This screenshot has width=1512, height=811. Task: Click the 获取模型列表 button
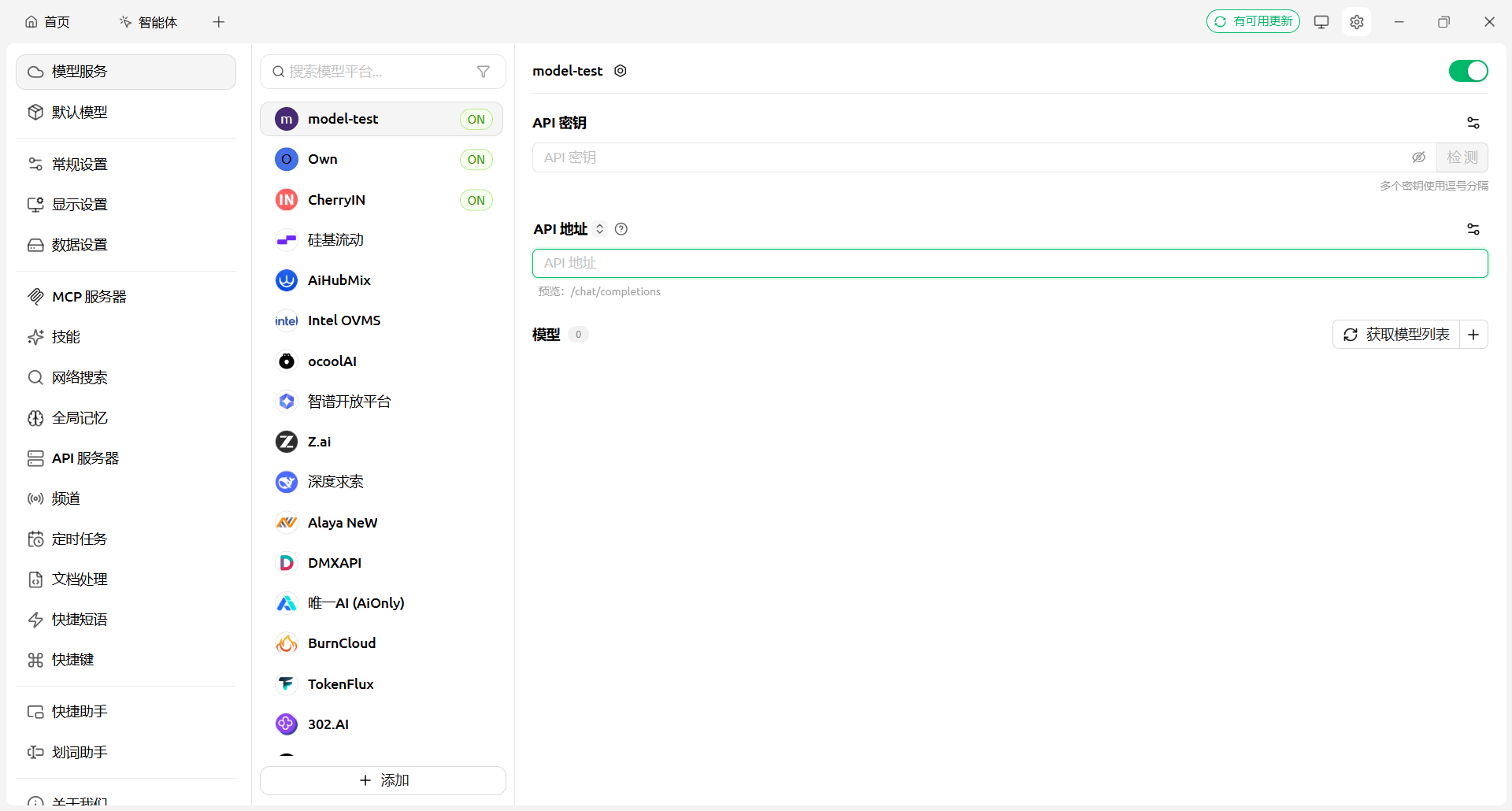point(1396,335)
